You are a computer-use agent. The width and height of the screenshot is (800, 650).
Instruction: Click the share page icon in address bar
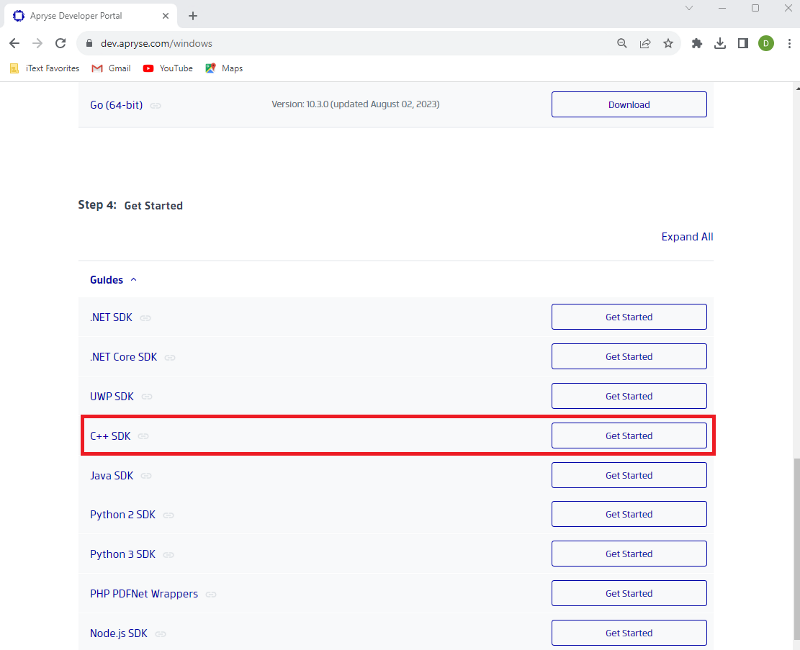click(645, 43)
